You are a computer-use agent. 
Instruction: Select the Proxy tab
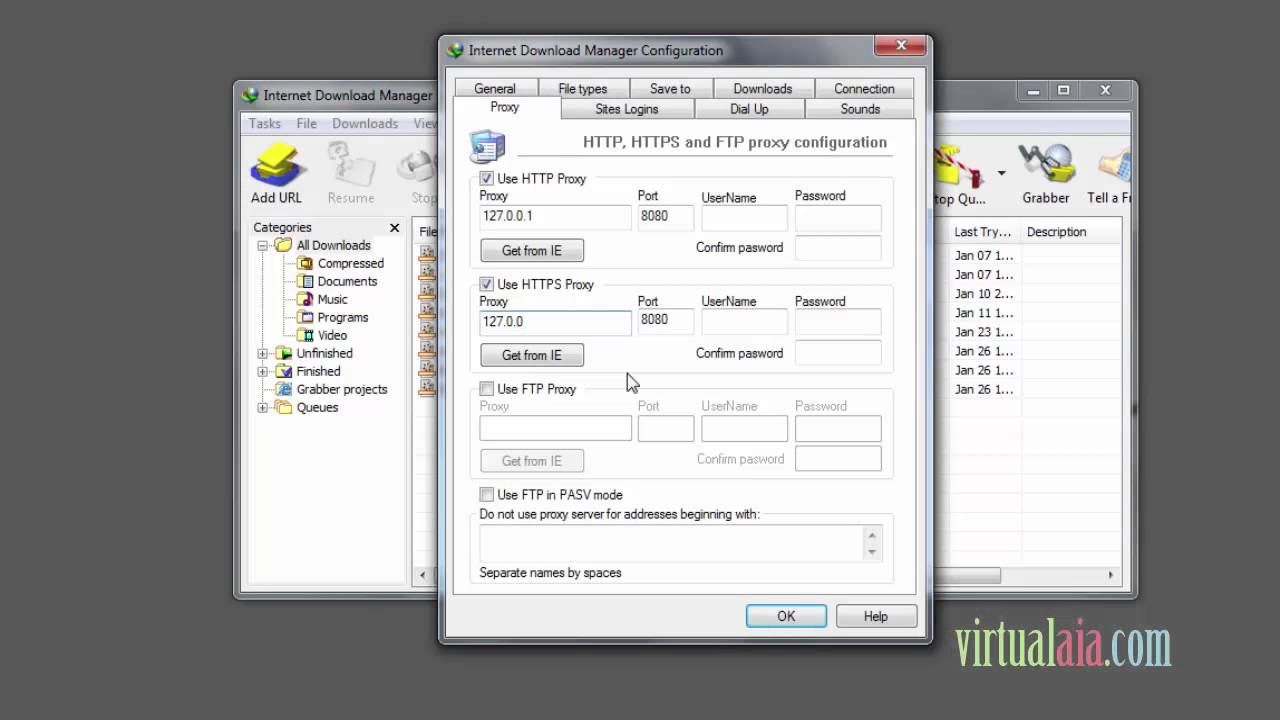click(x=505, y=107)
